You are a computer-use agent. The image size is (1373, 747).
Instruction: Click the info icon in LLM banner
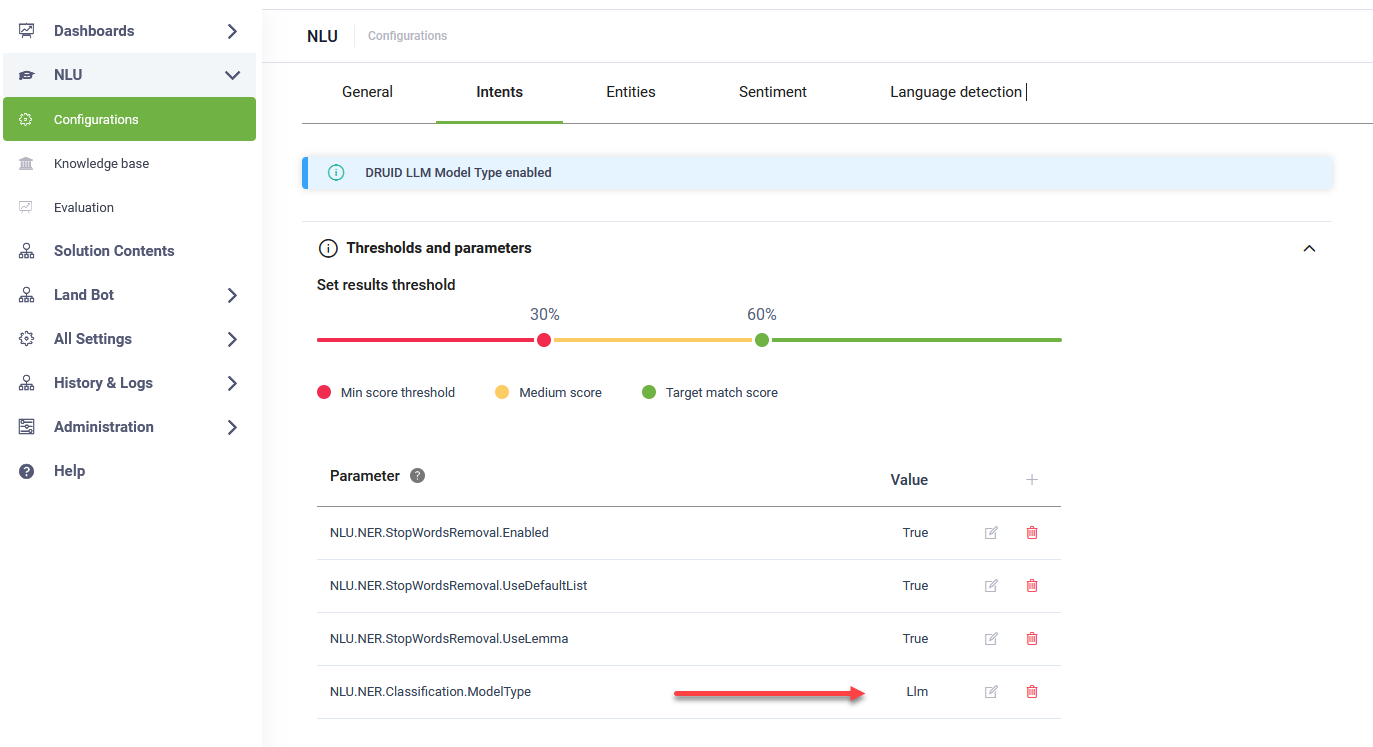coord(336,172)
